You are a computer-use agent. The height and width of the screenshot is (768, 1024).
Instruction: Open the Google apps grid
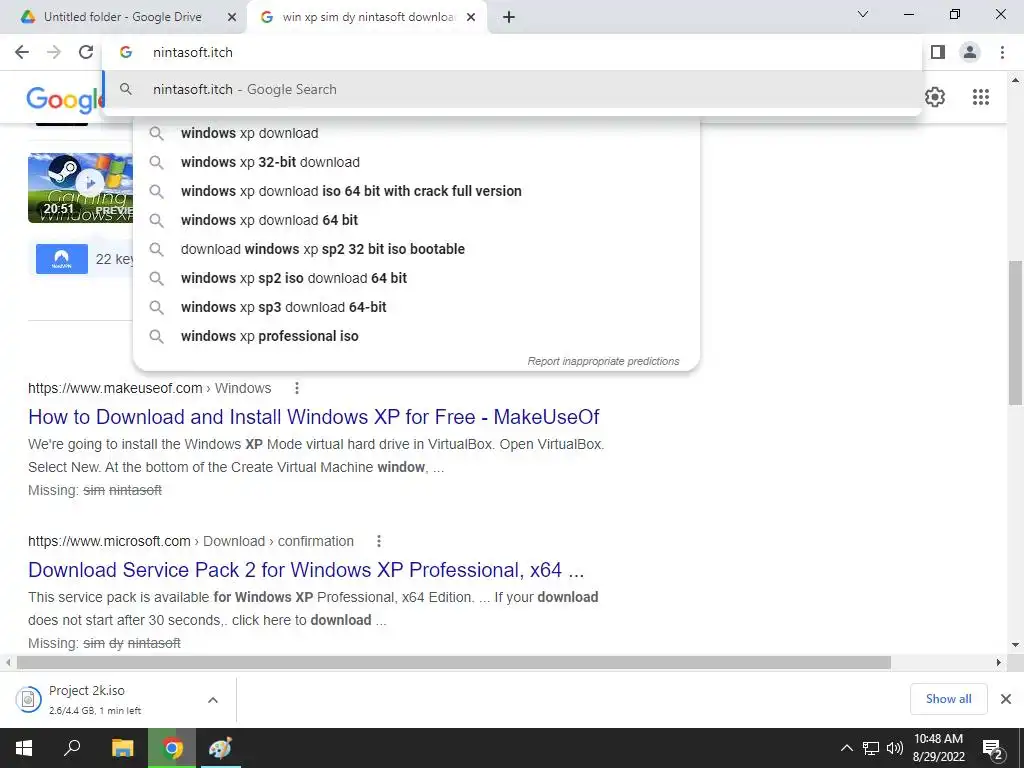tap(981, 97)
